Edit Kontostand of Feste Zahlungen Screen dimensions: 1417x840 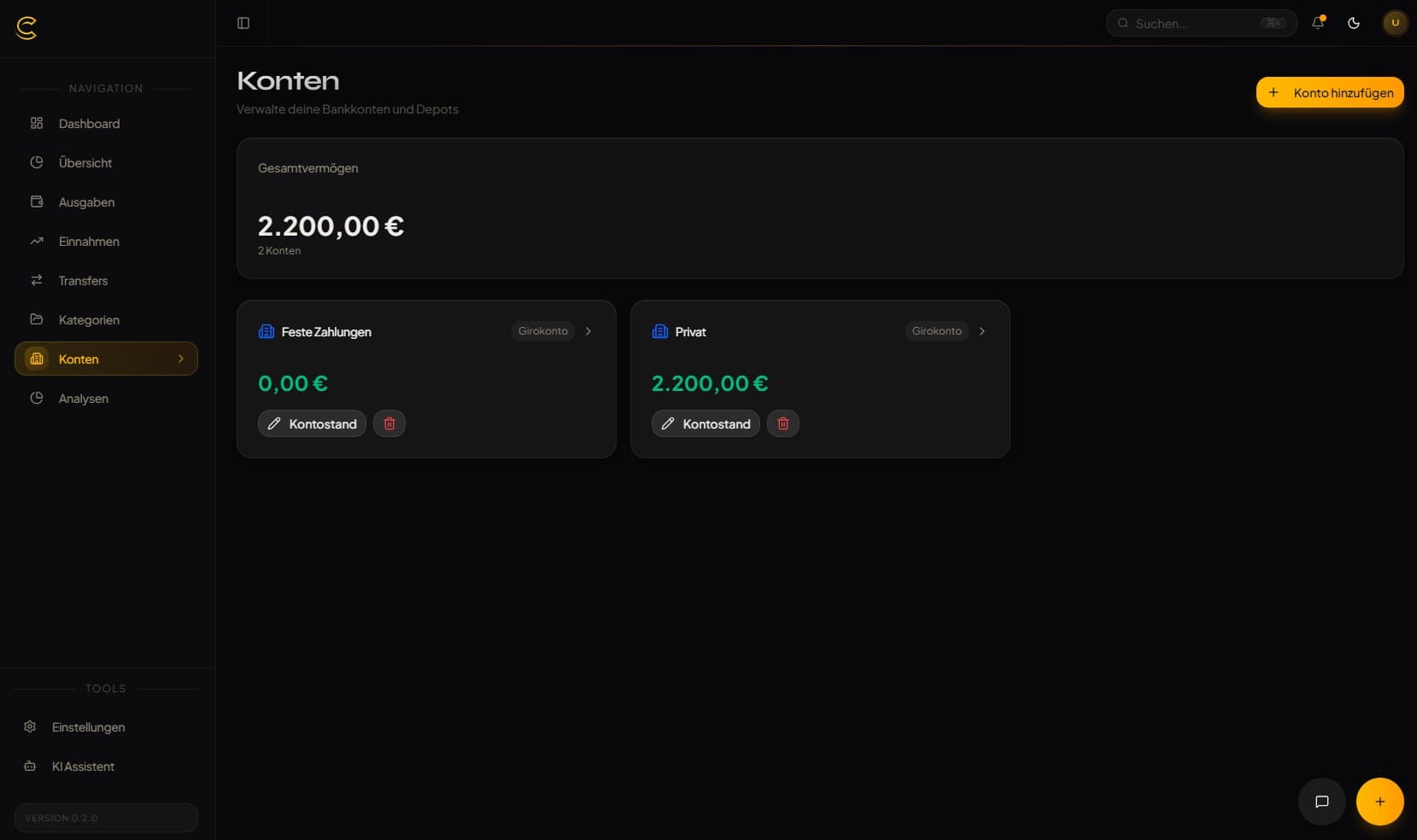tap(312, 423)
